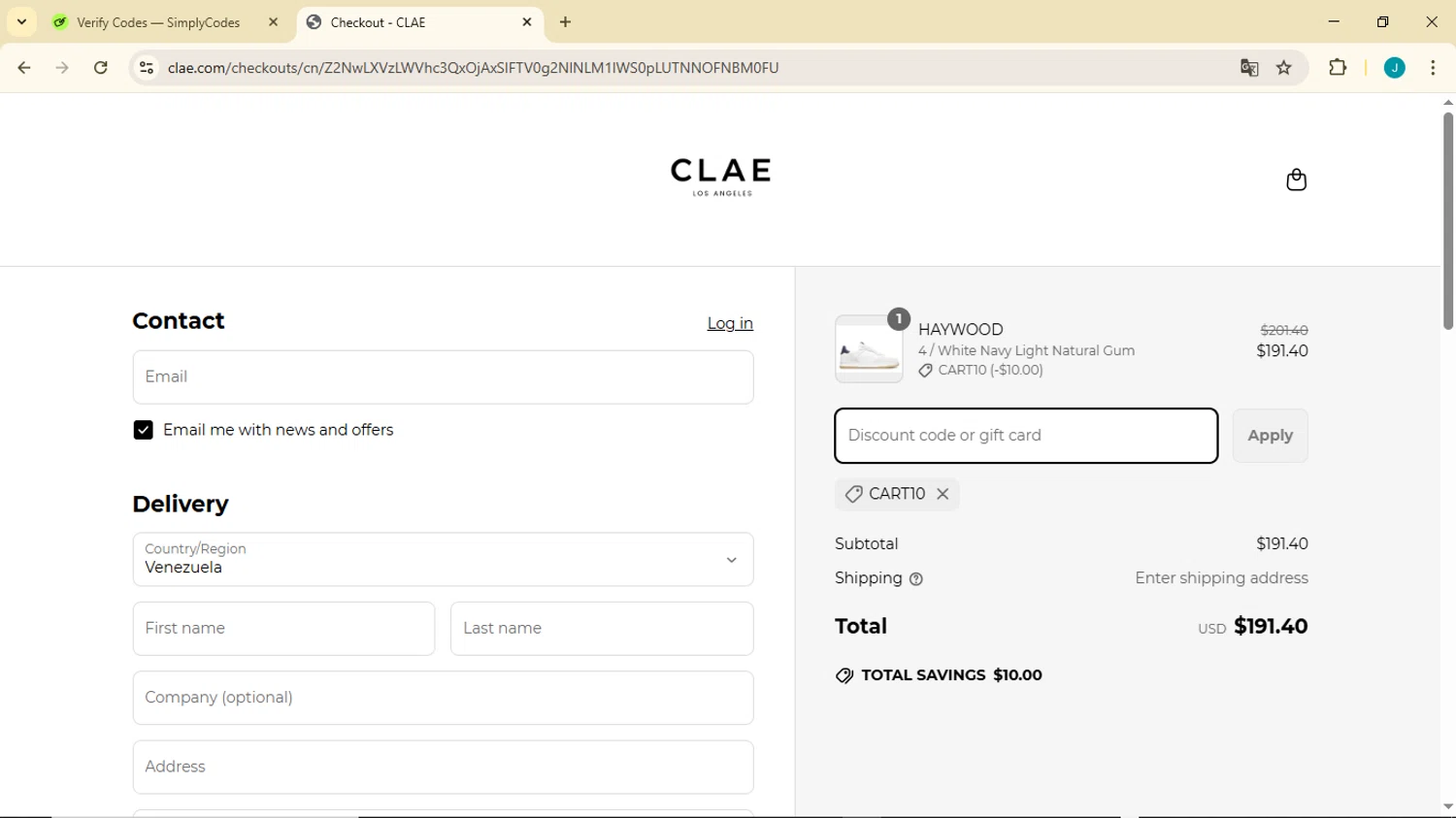Open the browser extensions puzzle icon
The width and height of the screenshot is (1456, 818).
pyautogui.click(x=1338, y=68)
